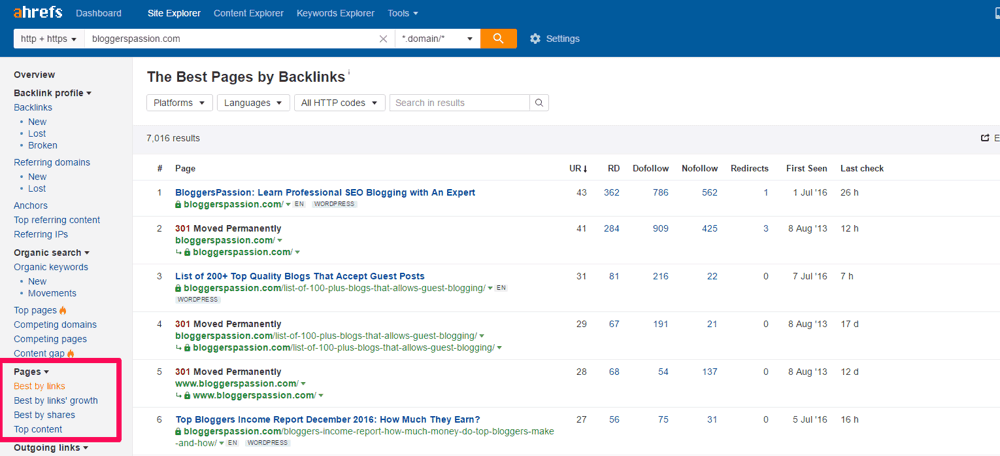
Task: Open Movements under Organic keywords
Action: tap(52, 293)
